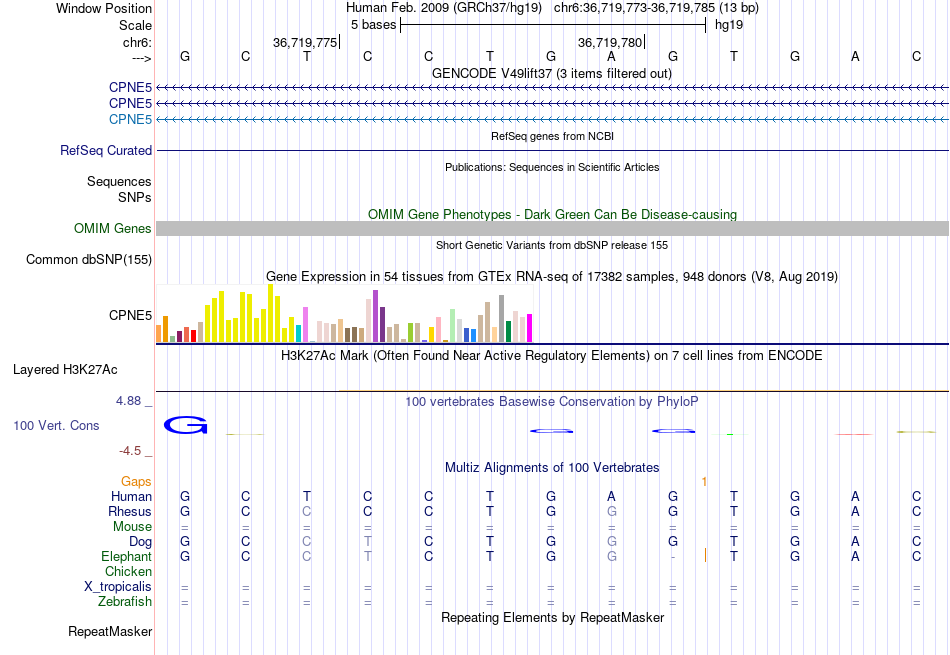The image size is (950, 655).
Task: Click the 36,719,775 position marker
Action: click(x=305, y=42)
